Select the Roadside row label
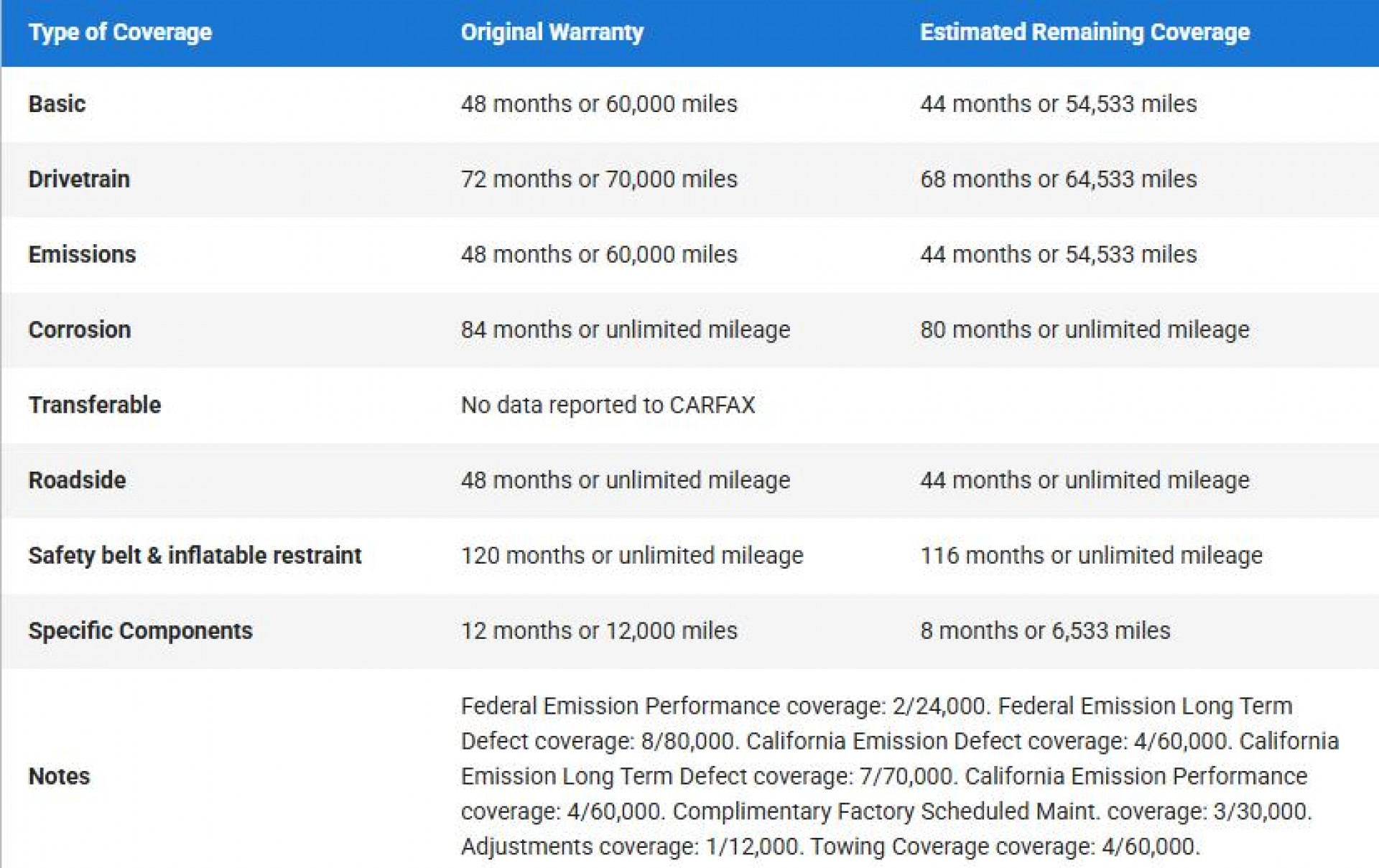This screenshot has width=1379, height=868. click(77, 480)
